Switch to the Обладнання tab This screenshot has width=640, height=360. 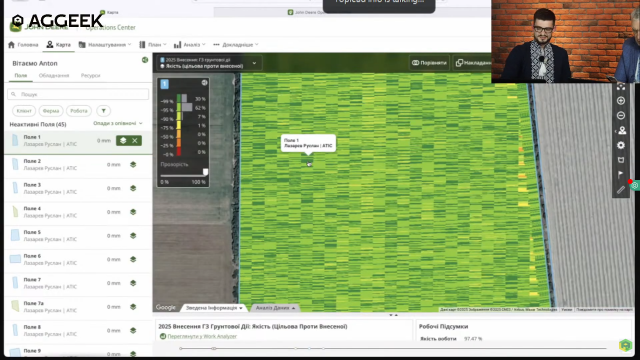pyautogui.click(x=54, y=76)
